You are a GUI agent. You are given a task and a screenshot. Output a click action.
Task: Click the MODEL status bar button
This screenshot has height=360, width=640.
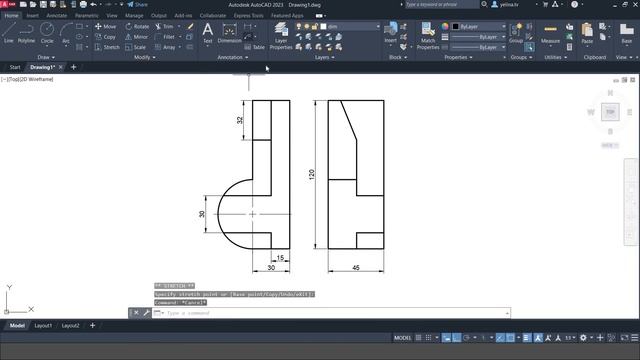[402, 338]
